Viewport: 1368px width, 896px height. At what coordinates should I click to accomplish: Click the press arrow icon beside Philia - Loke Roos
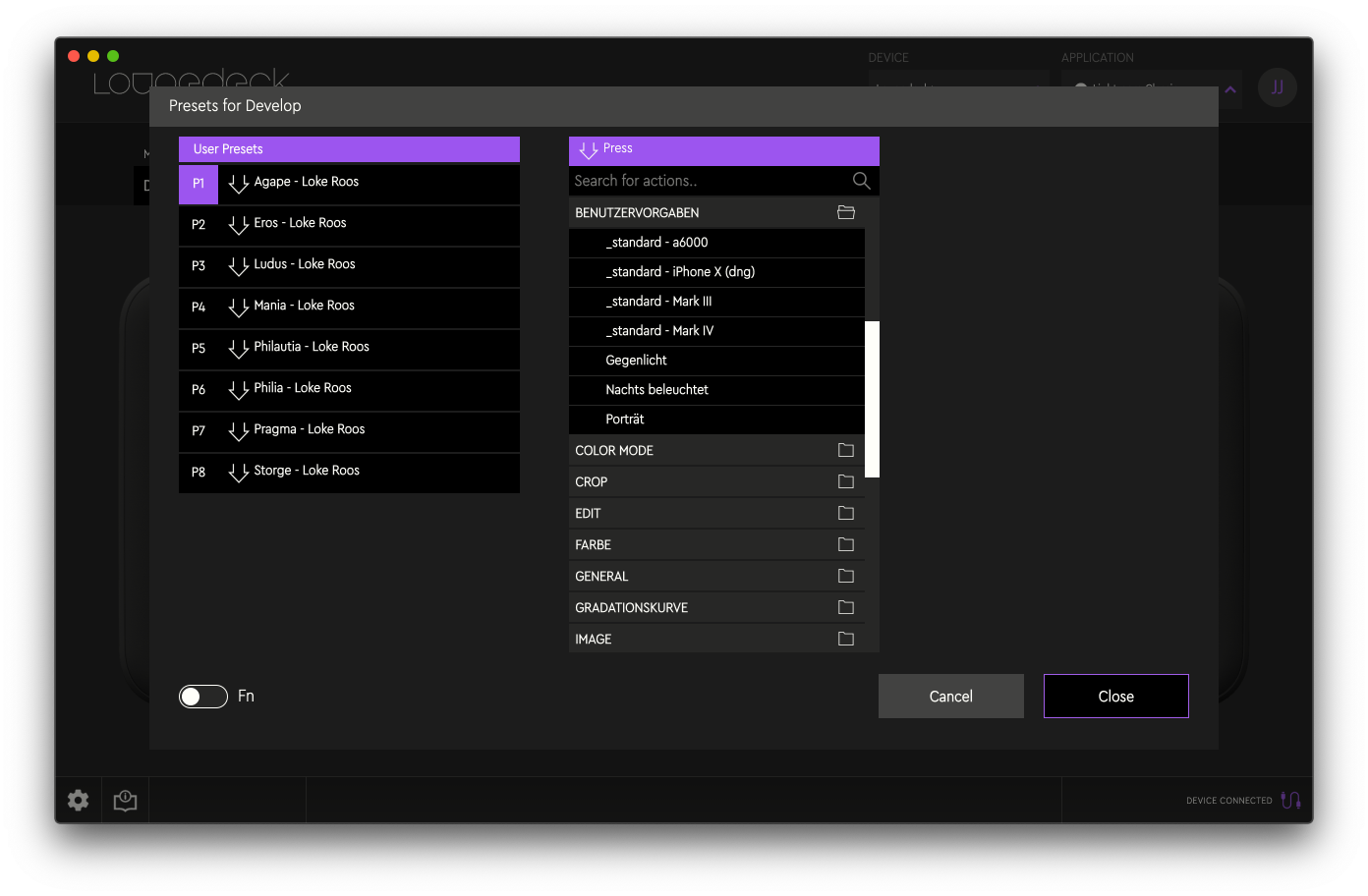point(239,390)
